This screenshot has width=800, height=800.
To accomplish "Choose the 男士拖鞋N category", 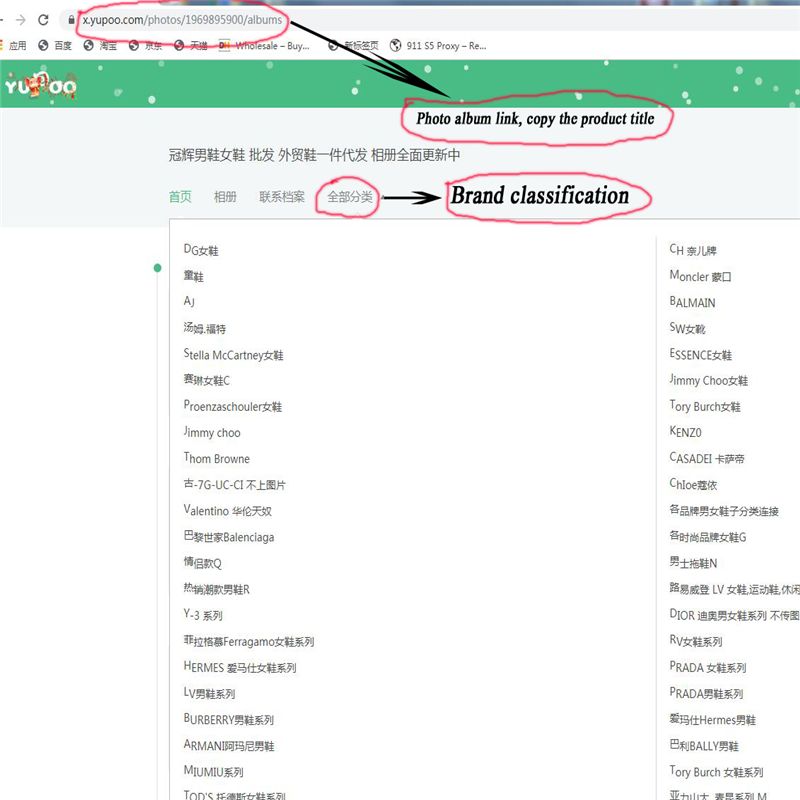I will (693, 563).
